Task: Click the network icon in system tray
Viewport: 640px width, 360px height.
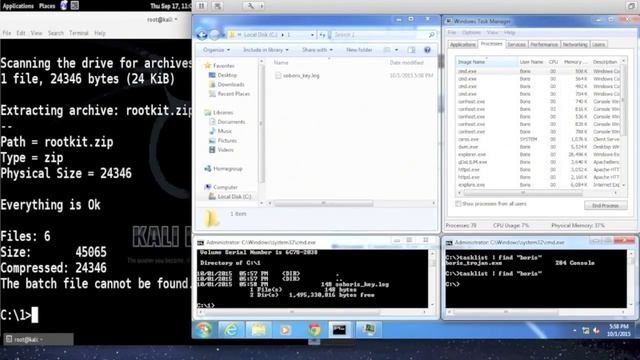Action: point(586,331)
